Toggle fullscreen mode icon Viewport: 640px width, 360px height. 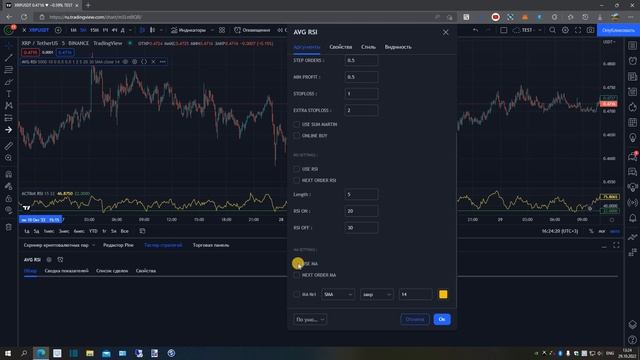click(578, 30)
